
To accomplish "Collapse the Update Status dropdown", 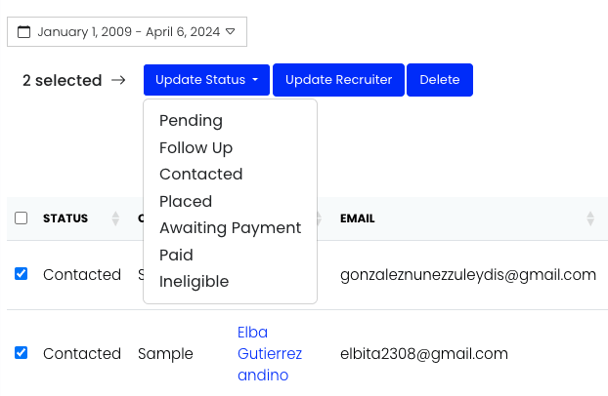I will (207, 80).
